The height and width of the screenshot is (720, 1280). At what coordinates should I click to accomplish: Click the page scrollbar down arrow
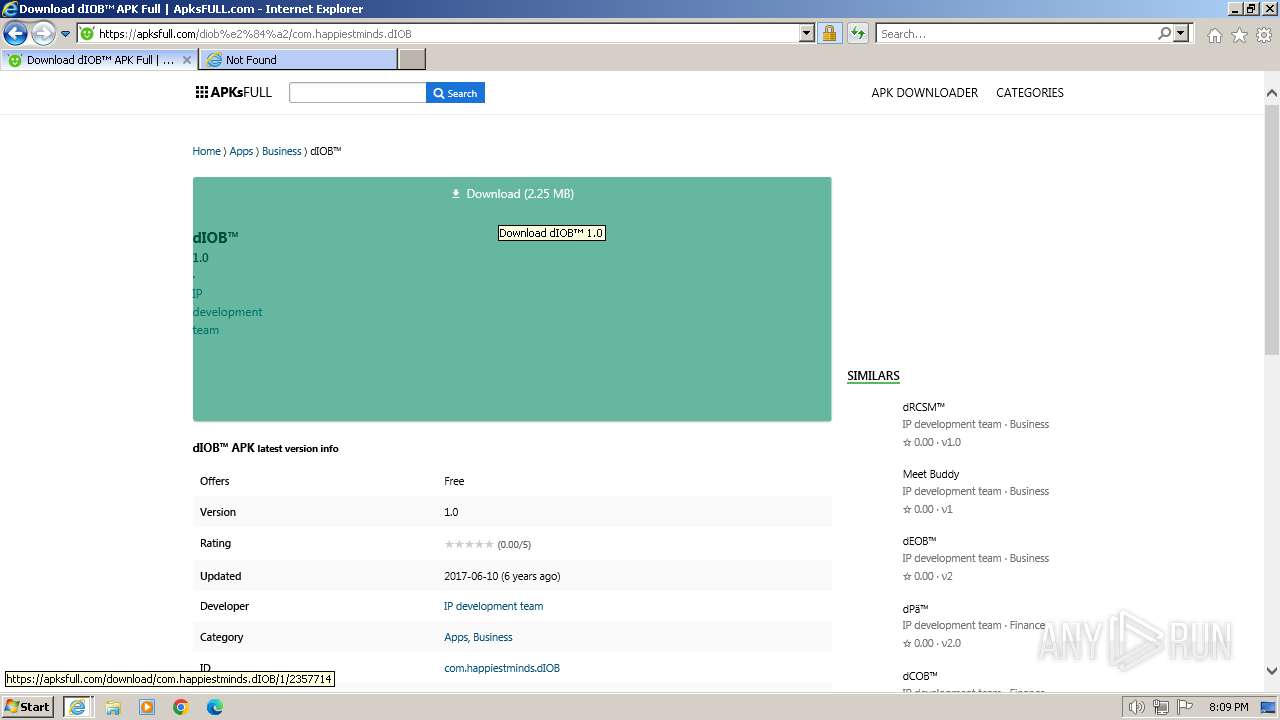1272,671
